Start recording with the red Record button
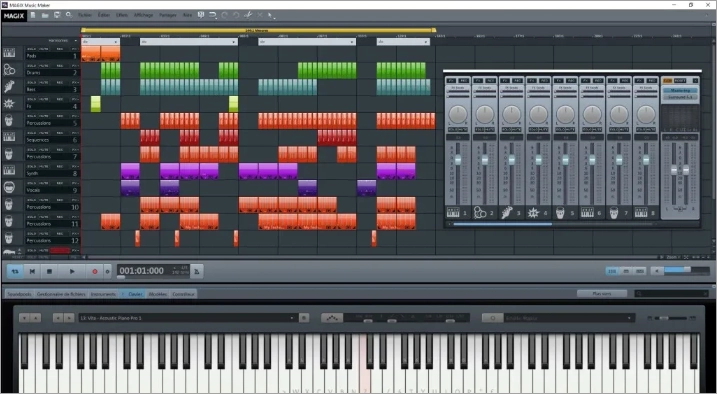Screen dimensions: 717x394 click(95, 271)
